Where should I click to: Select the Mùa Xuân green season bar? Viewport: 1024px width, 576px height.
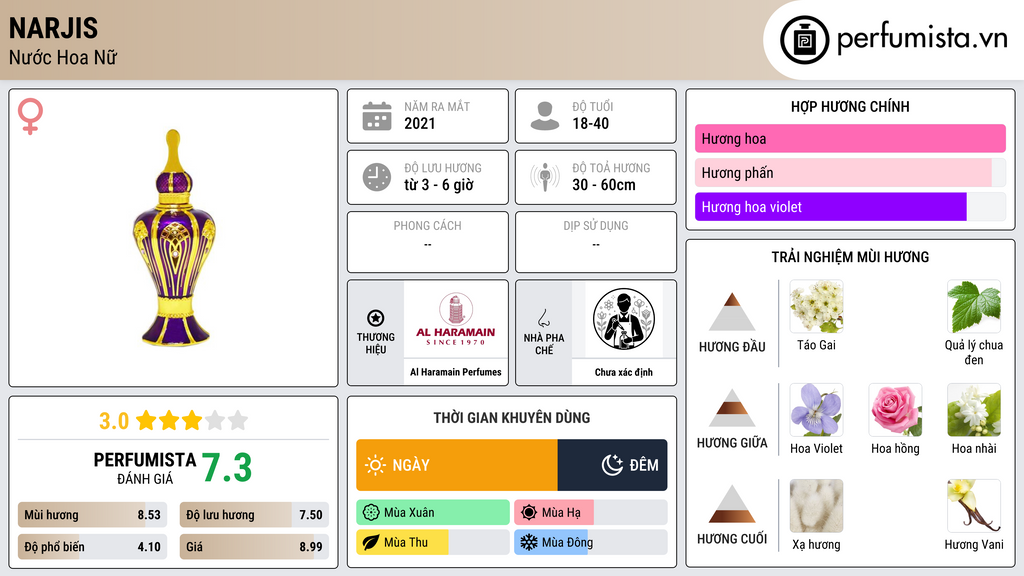(433, 513)
